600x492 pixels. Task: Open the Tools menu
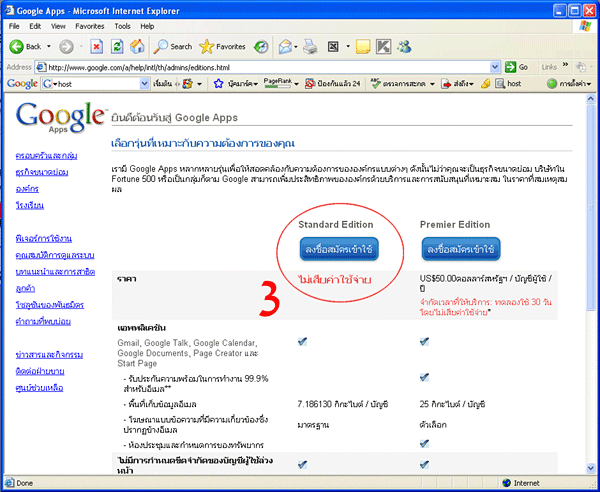(122, 25)
